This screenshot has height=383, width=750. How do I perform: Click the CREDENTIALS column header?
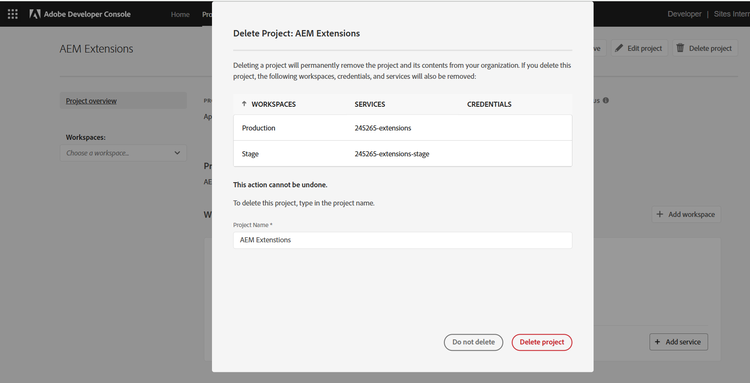click(489, 104)
